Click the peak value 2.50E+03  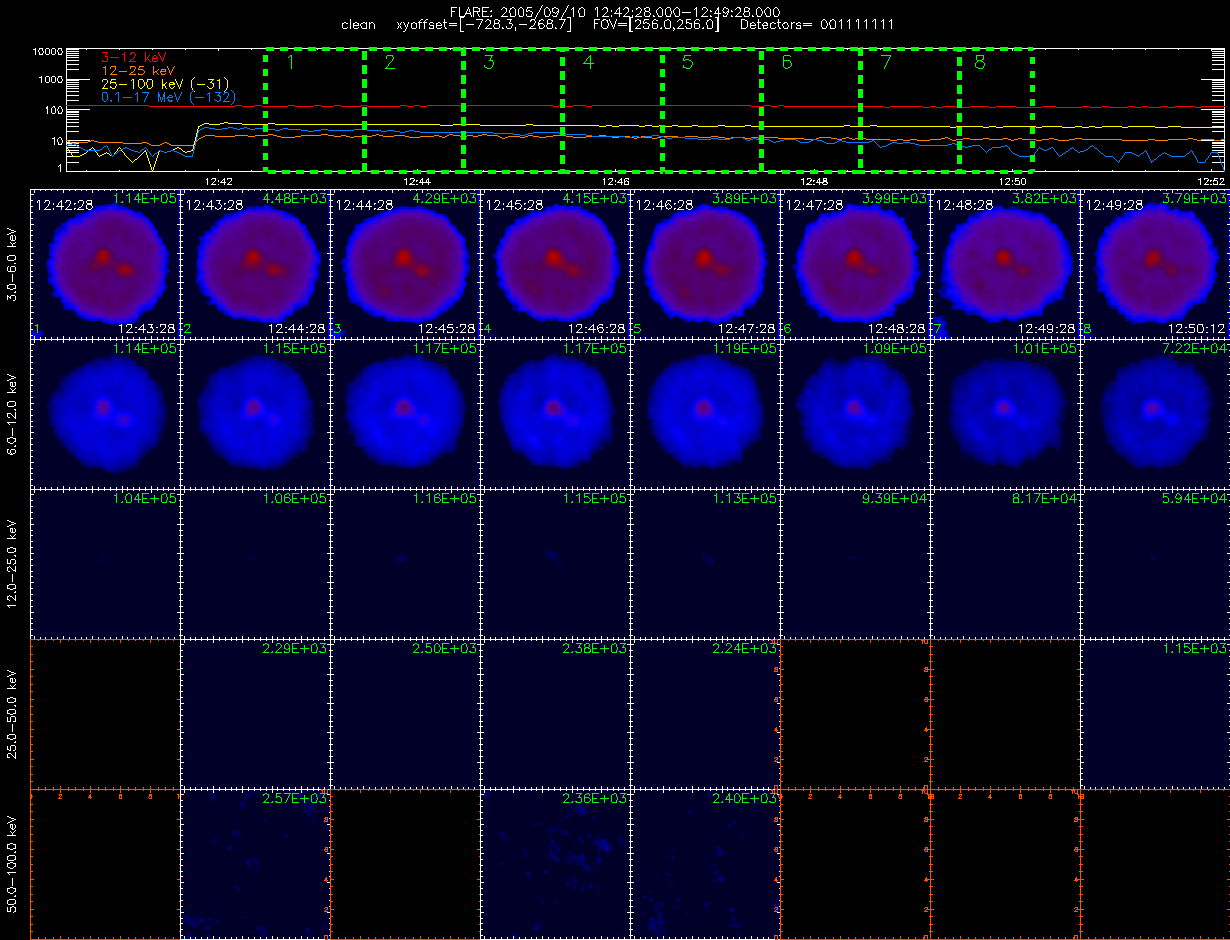(445, 648)
